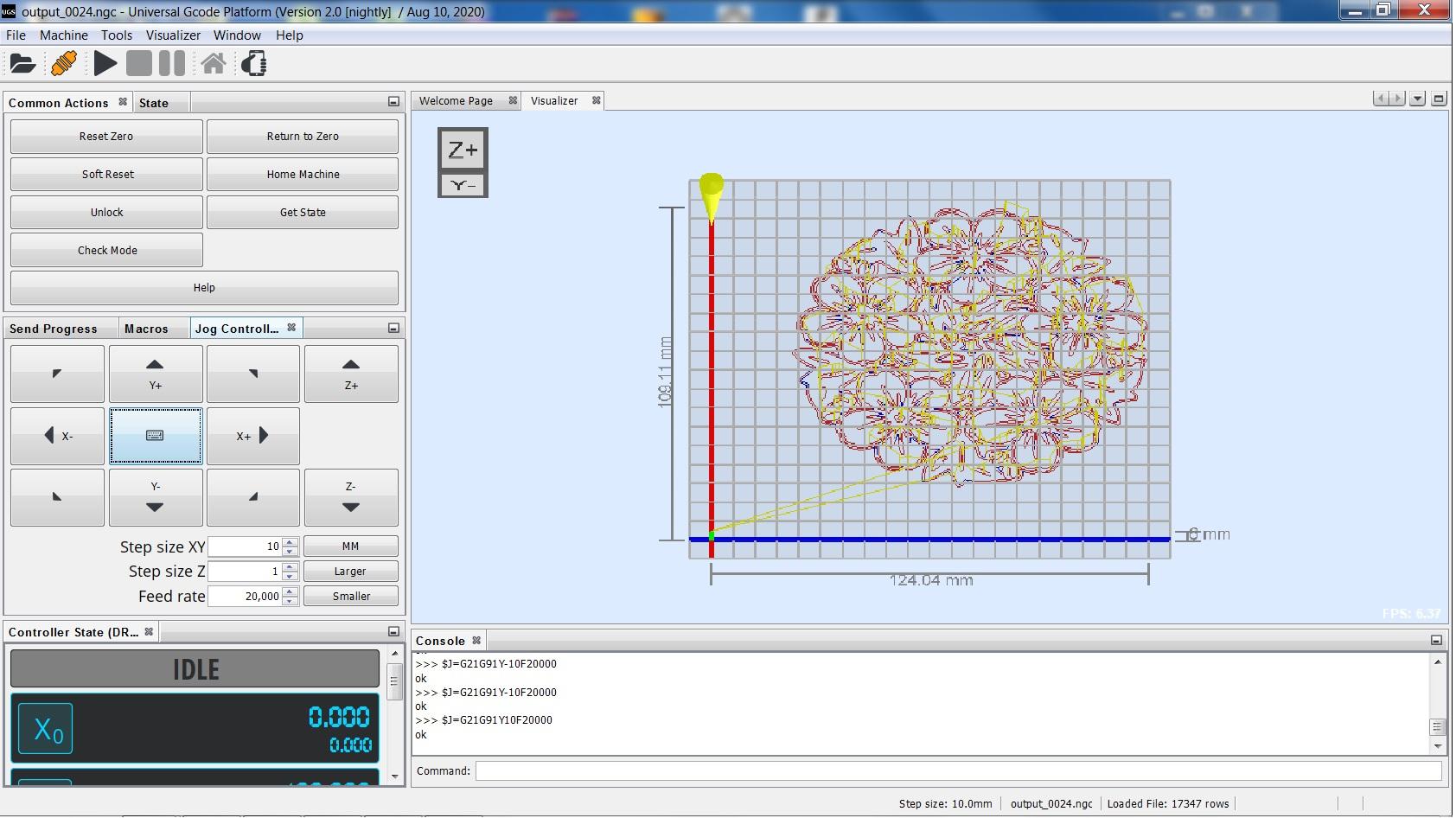The image size is (1456, 818).
Task: Click the Feed rate value field
Action: click(245, 597)
